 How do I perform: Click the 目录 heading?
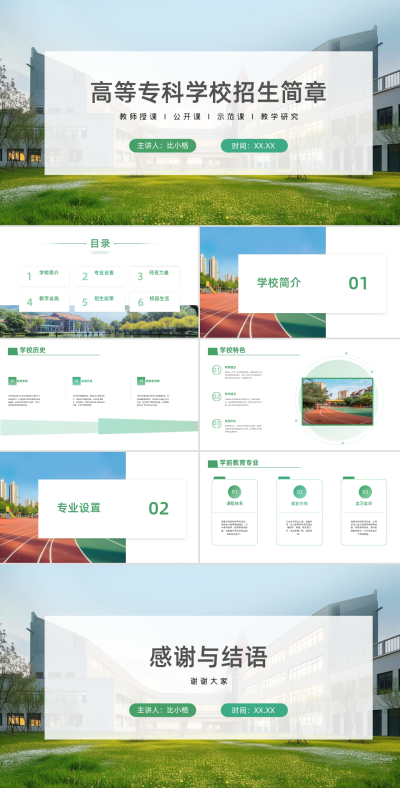coord(100,244)
